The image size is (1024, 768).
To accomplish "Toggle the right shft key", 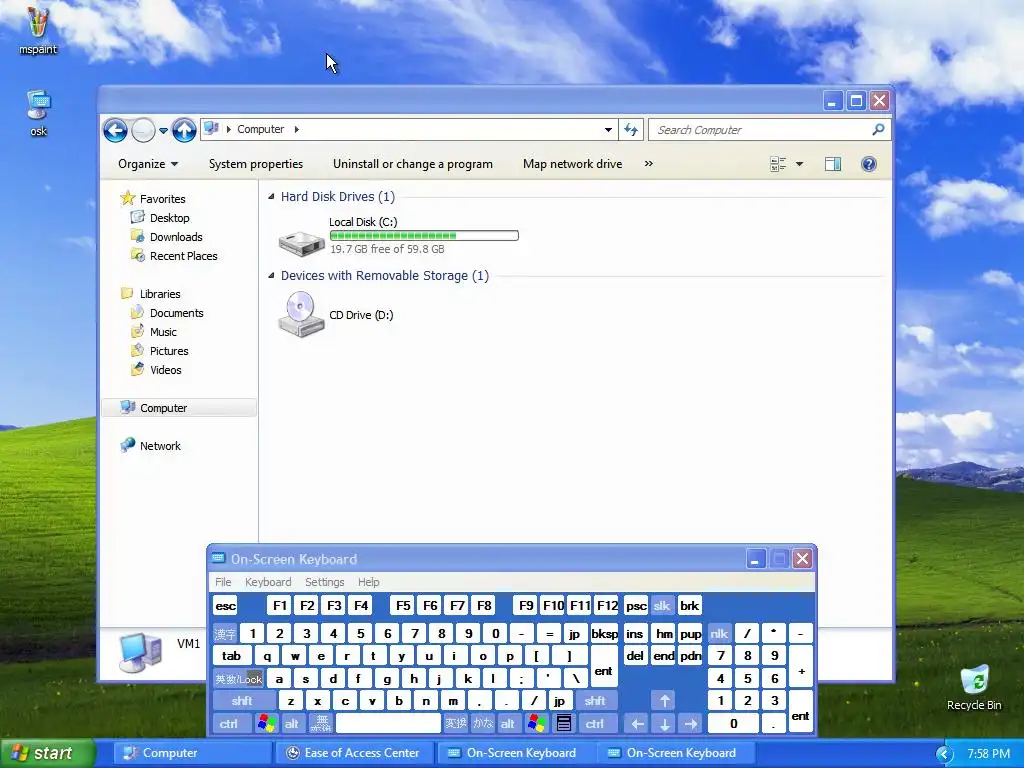I will click(x=594, y=701).
